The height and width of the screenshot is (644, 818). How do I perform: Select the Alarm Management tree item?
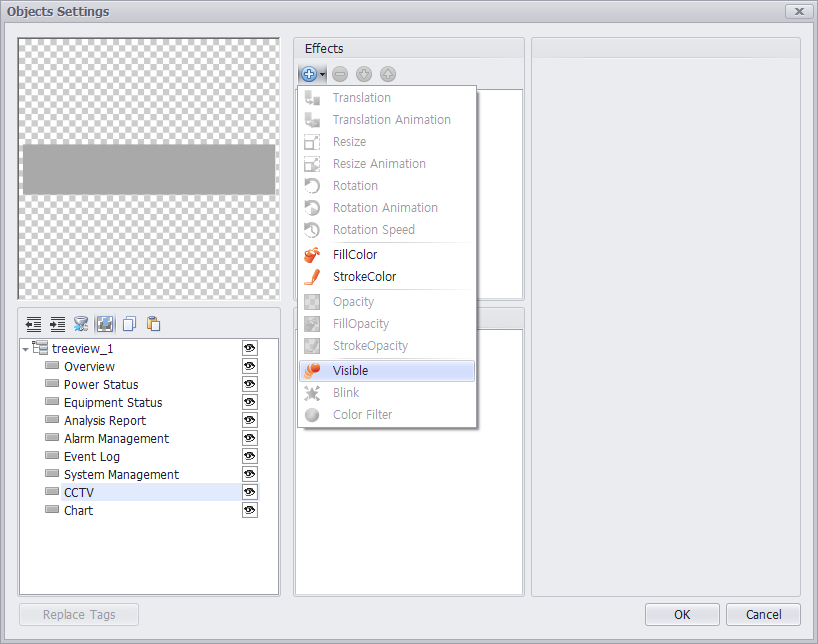[x=116, y=438]
